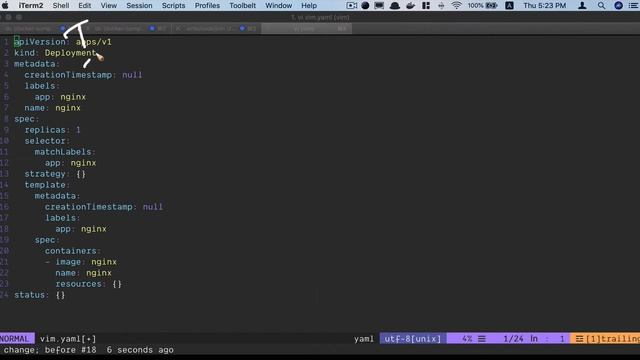
Task: Click 'status: {}' on line 24
Action: click(x=40, y=295)
